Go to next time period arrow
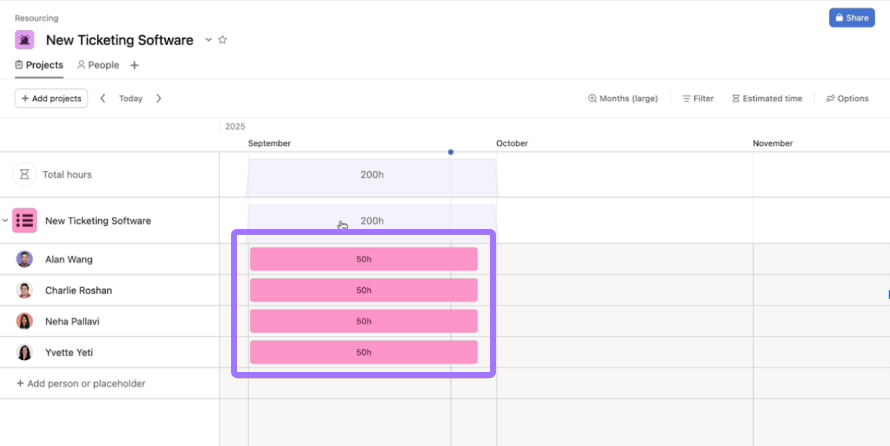This screenshot has height=446, width=890. pyautogui.click(x=158, y=98)
